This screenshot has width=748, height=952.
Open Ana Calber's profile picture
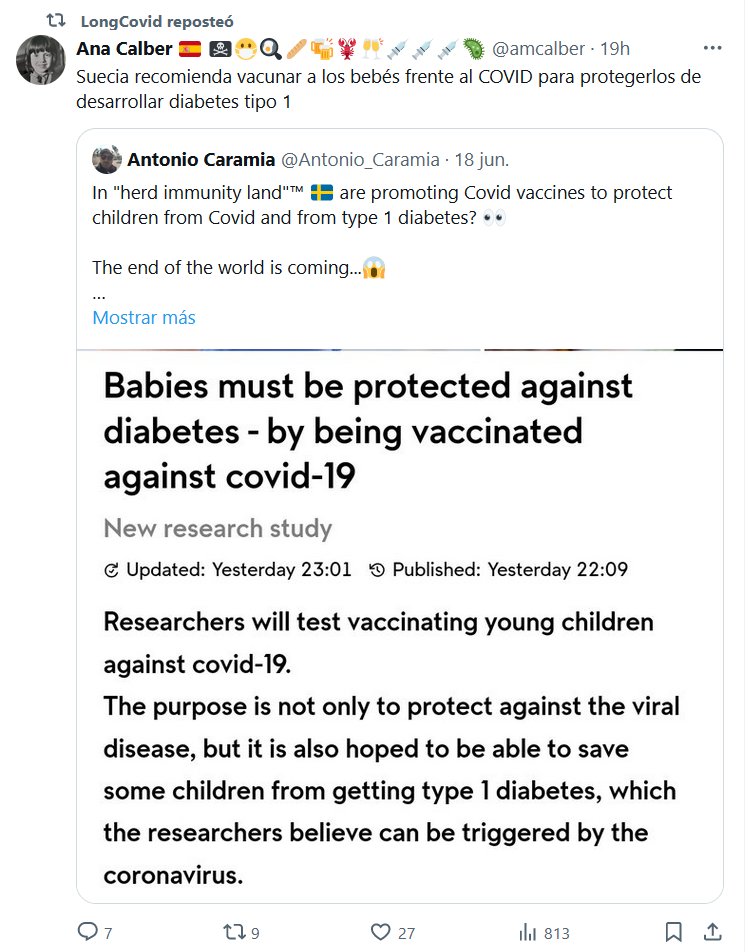pyautogui.click(x=41, y=60)
